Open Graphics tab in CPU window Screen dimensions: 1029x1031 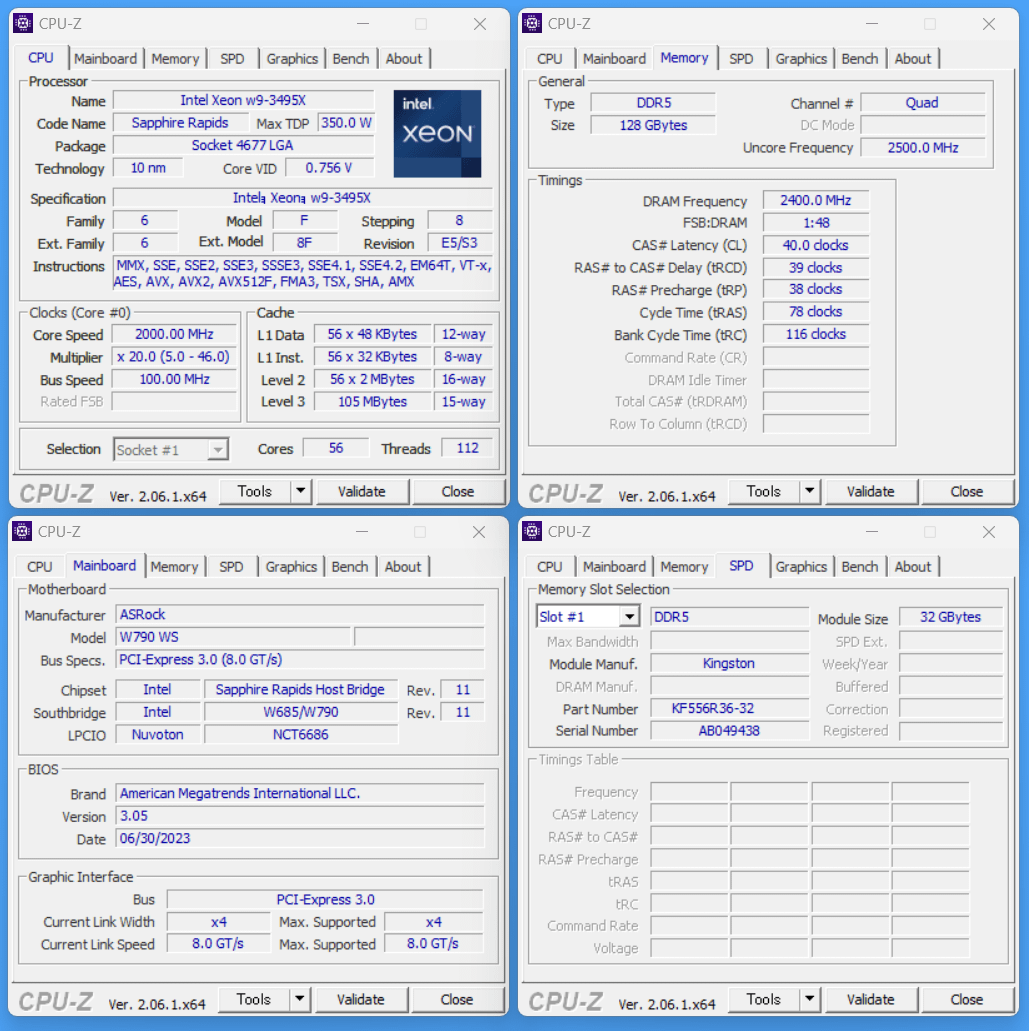(x=292, y=59)
